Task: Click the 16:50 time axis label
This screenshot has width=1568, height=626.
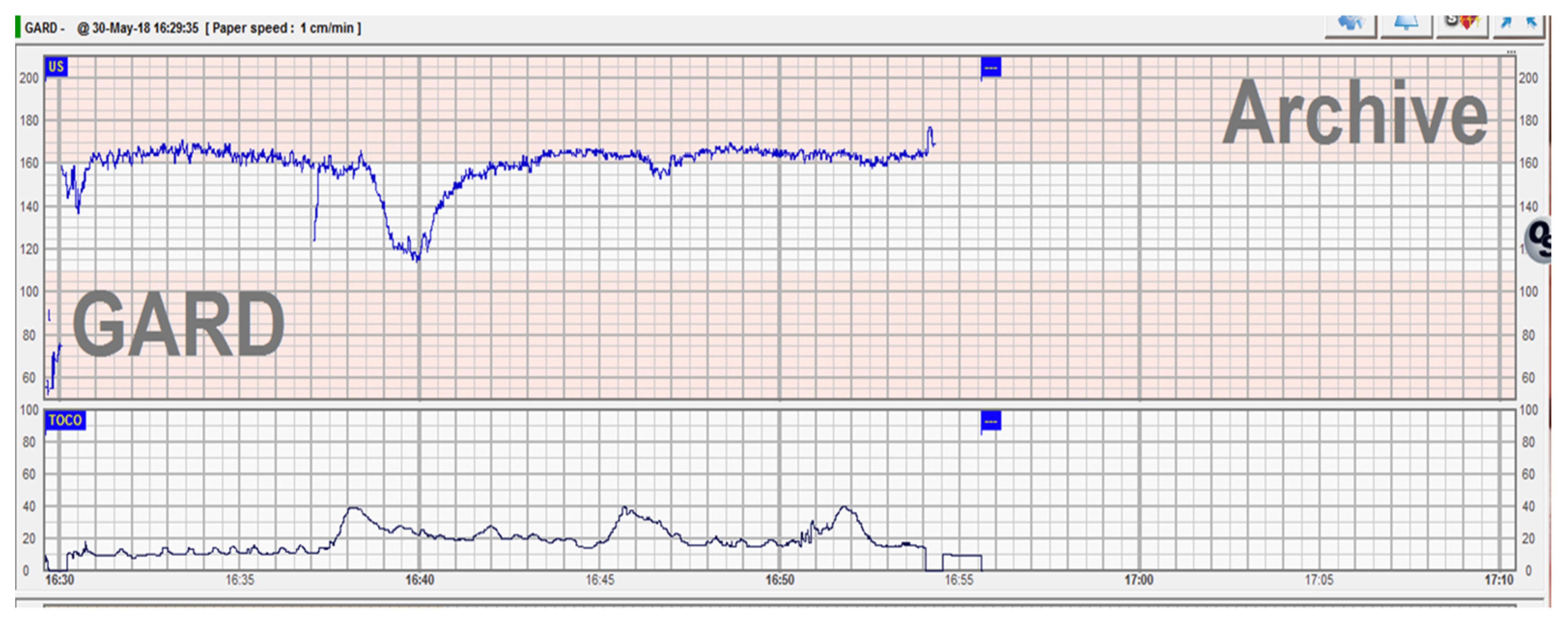Action: coord(779,580)
